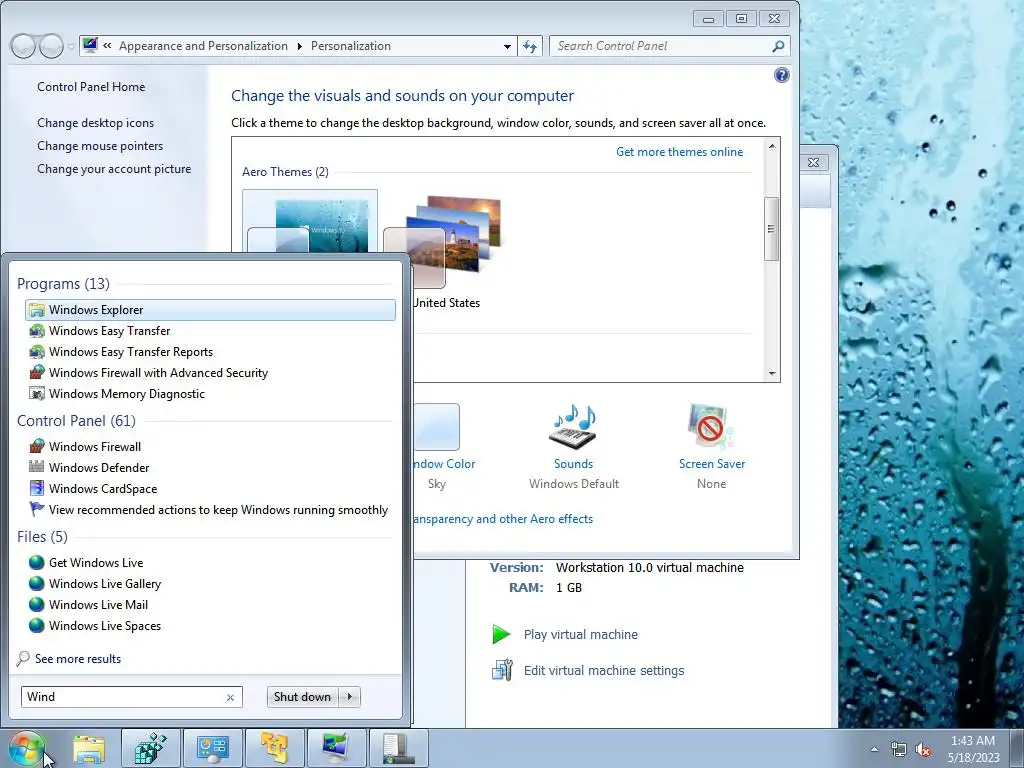Screen dimensions: 1024x768
Task: Click the Control Panel (61) header
Action: (x=76, y=421)
